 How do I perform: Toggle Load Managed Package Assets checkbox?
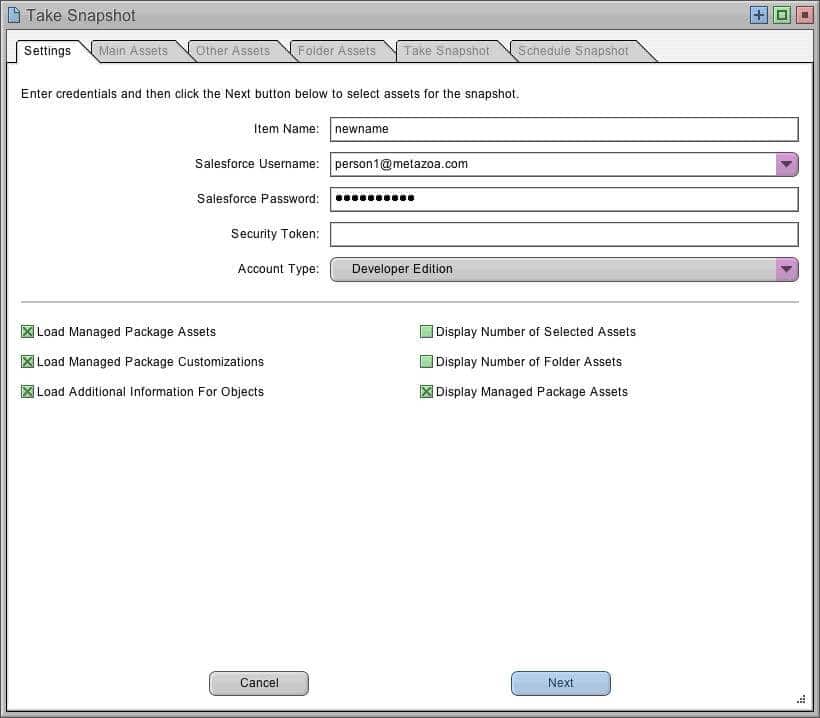pos(27,332)
